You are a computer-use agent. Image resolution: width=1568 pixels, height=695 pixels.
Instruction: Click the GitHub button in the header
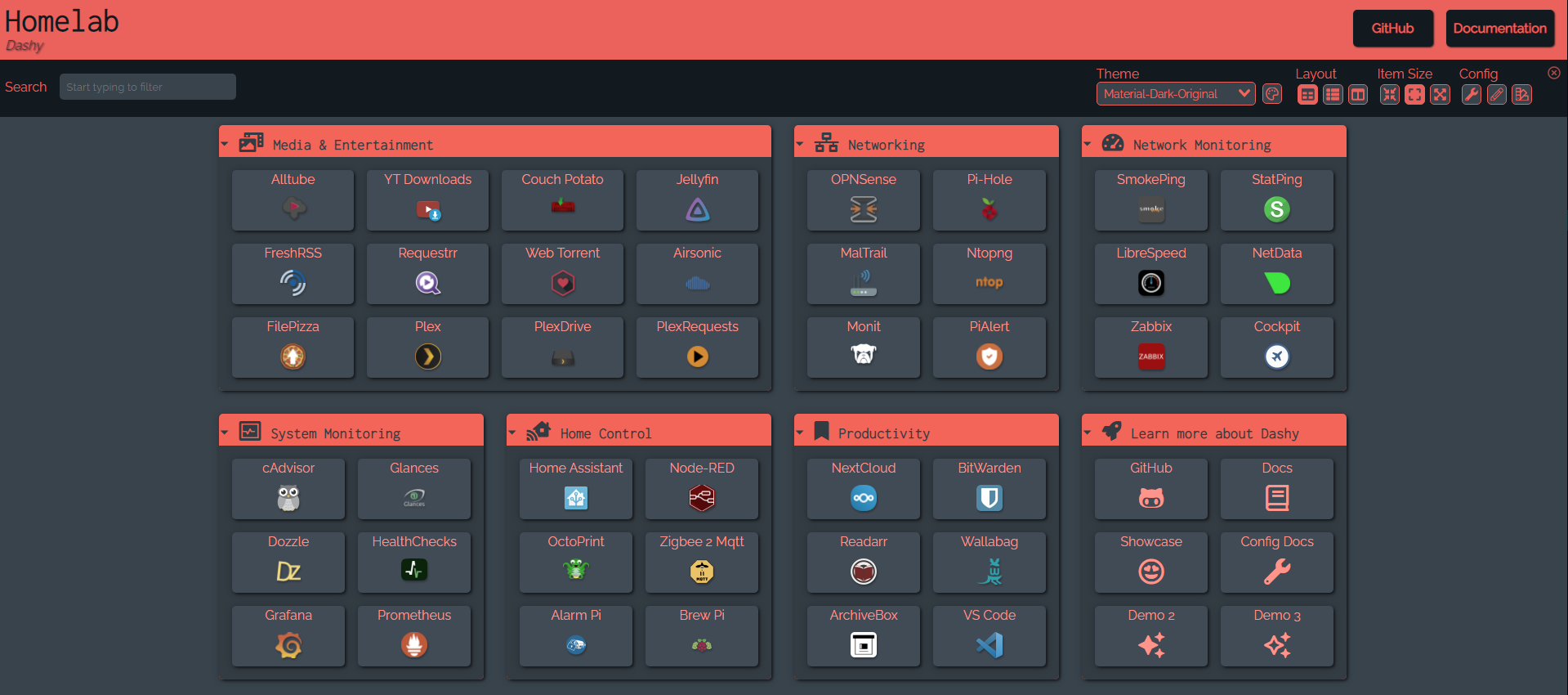(1392, 29)
